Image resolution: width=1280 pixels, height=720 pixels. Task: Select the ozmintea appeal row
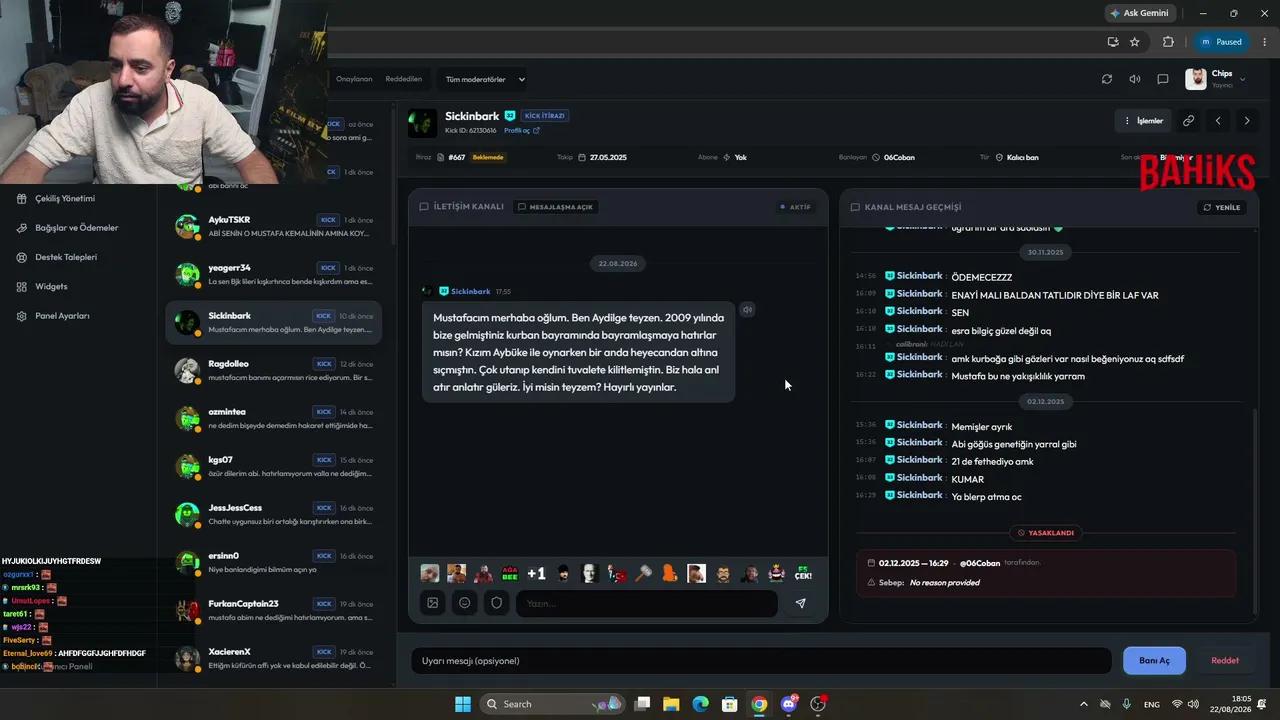(273, 418)
